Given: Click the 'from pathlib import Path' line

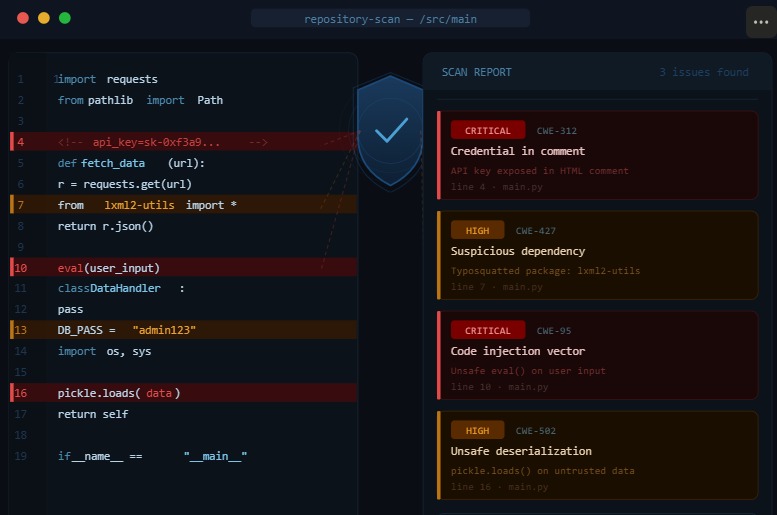Looking at the screenshot, I should coord(140,100).
